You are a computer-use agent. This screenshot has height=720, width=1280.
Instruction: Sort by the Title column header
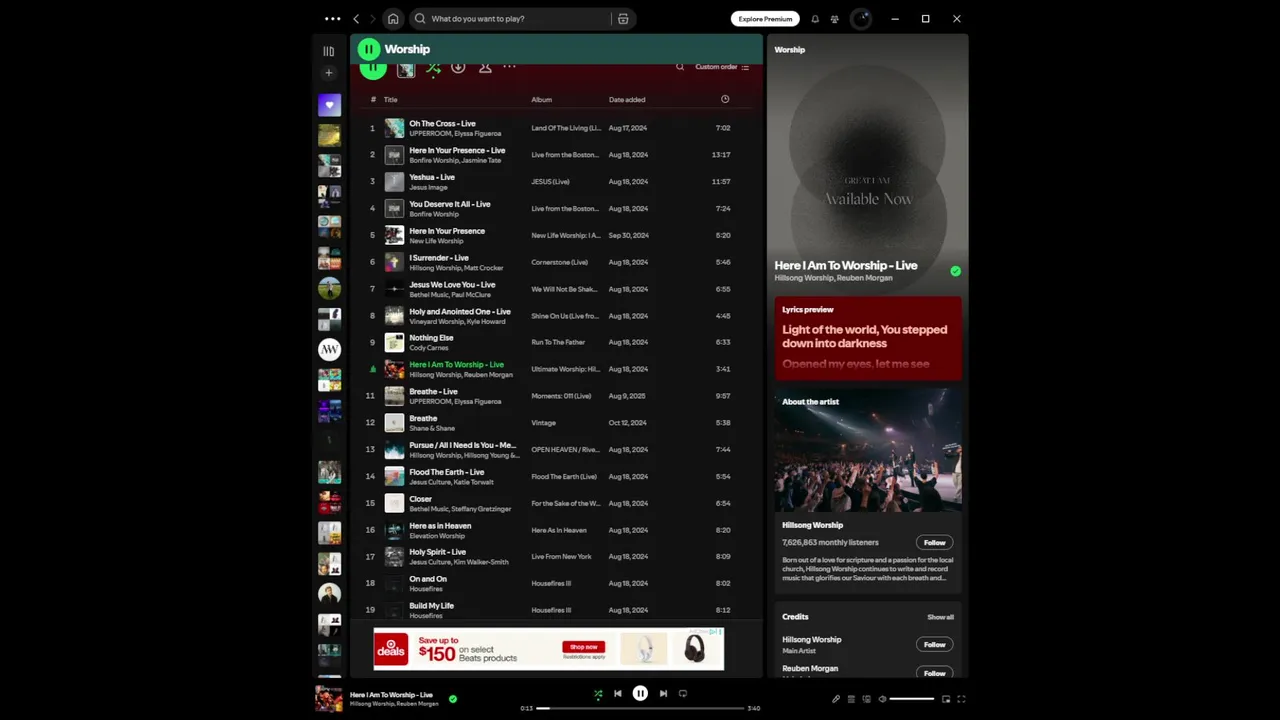(390, 100)
